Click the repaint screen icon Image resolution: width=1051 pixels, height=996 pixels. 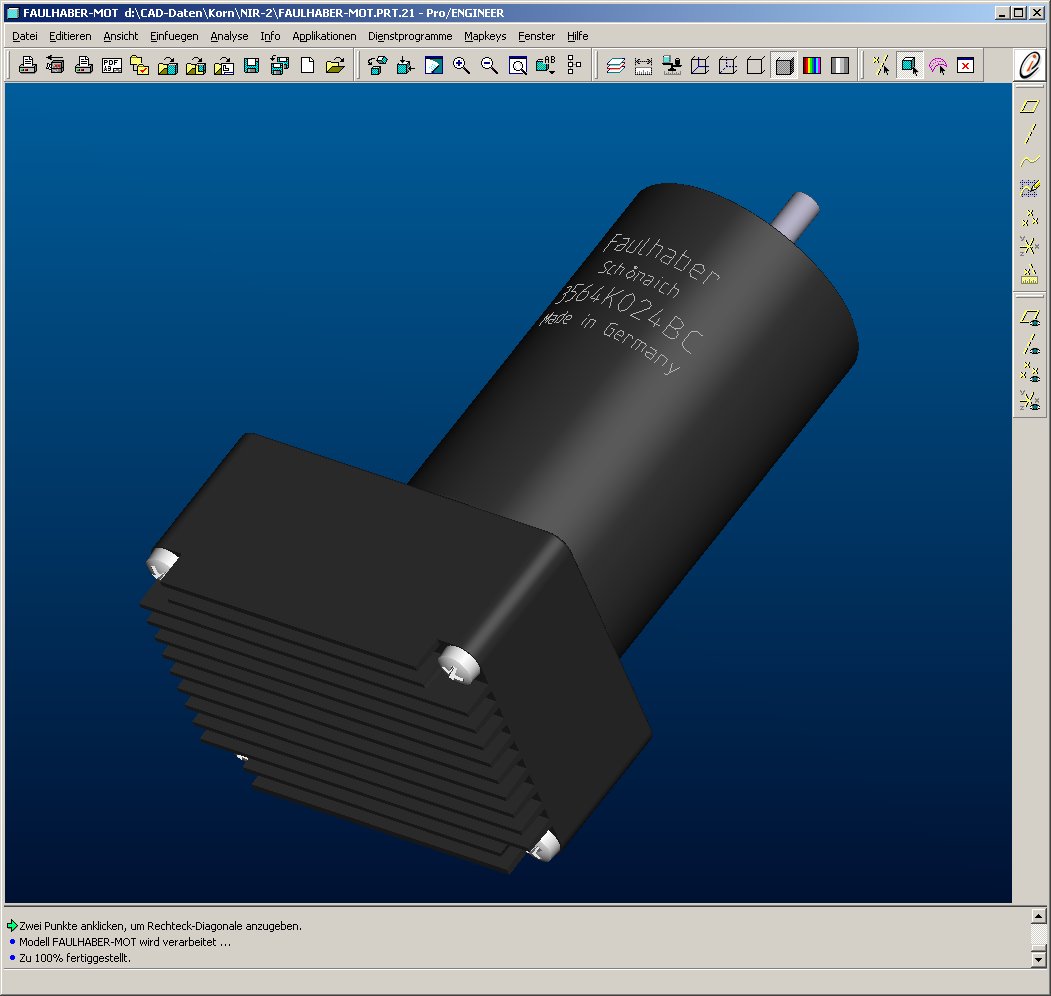click(x=434, y=65)
